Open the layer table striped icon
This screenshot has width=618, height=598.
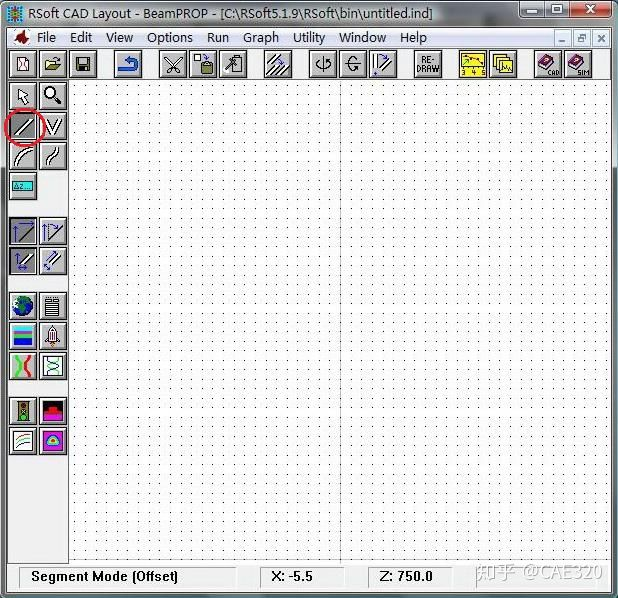pyautogui.click(x=23, y=336)
